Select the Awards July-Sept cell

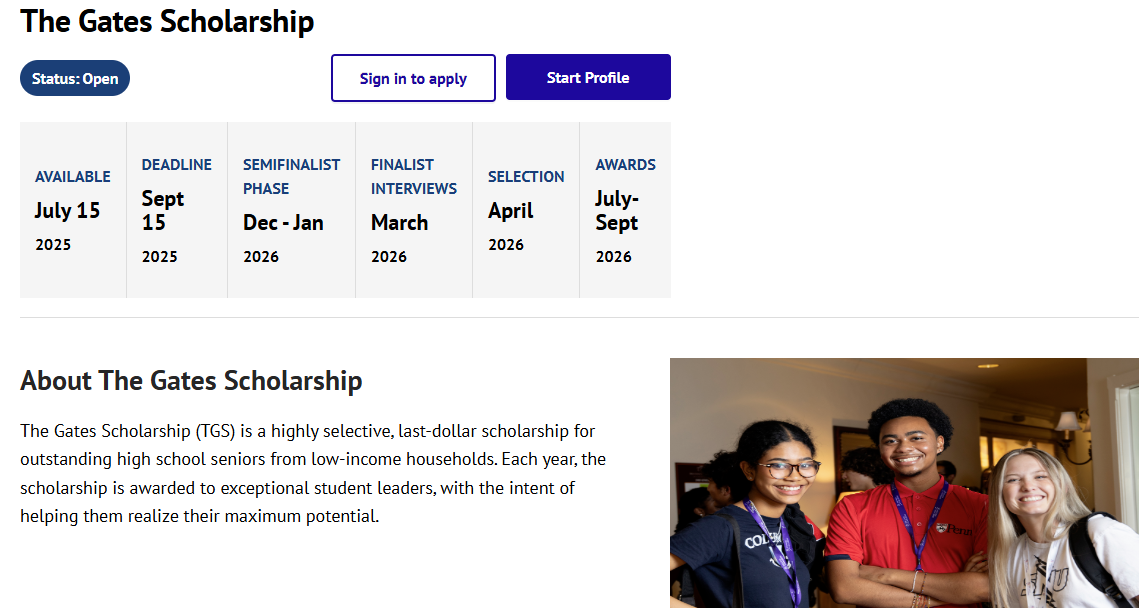(x=625, y=210)
